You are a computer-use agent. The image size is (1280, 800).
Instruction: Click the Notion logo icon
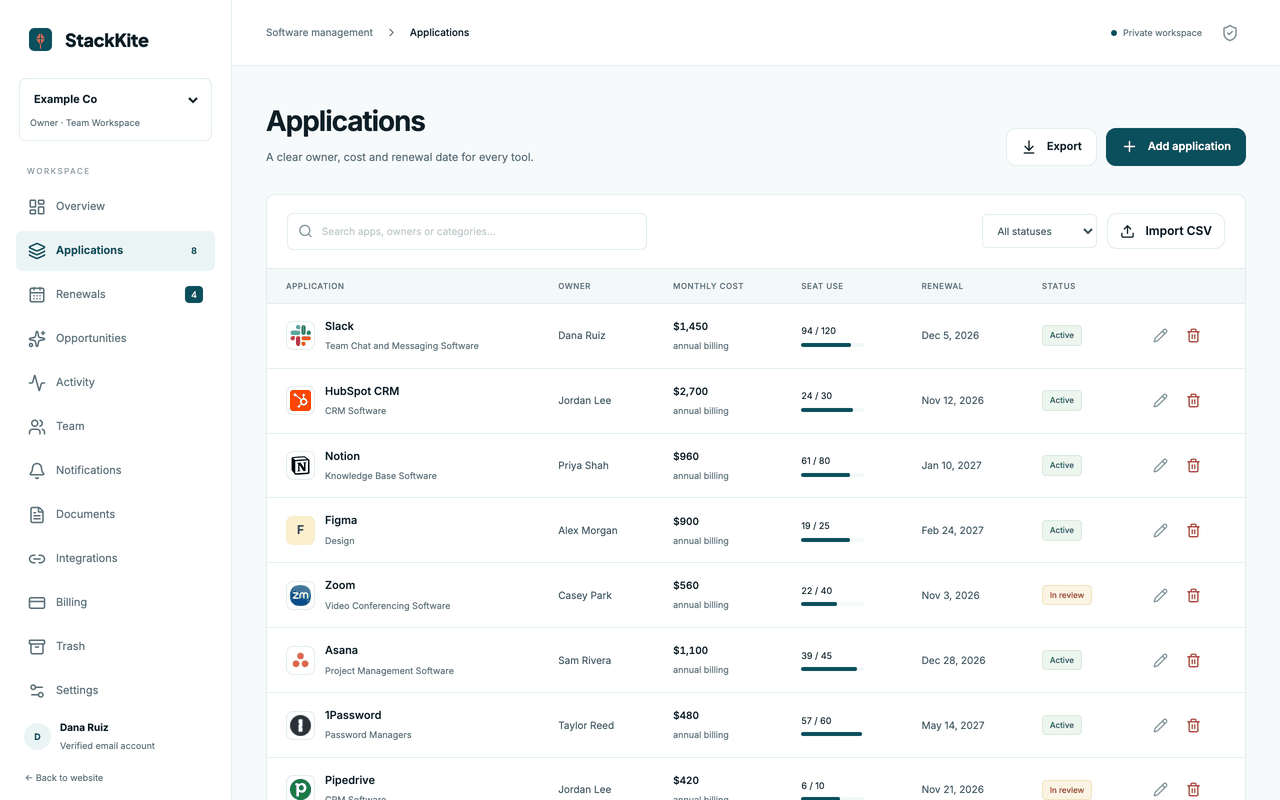[x=300, y=466]
